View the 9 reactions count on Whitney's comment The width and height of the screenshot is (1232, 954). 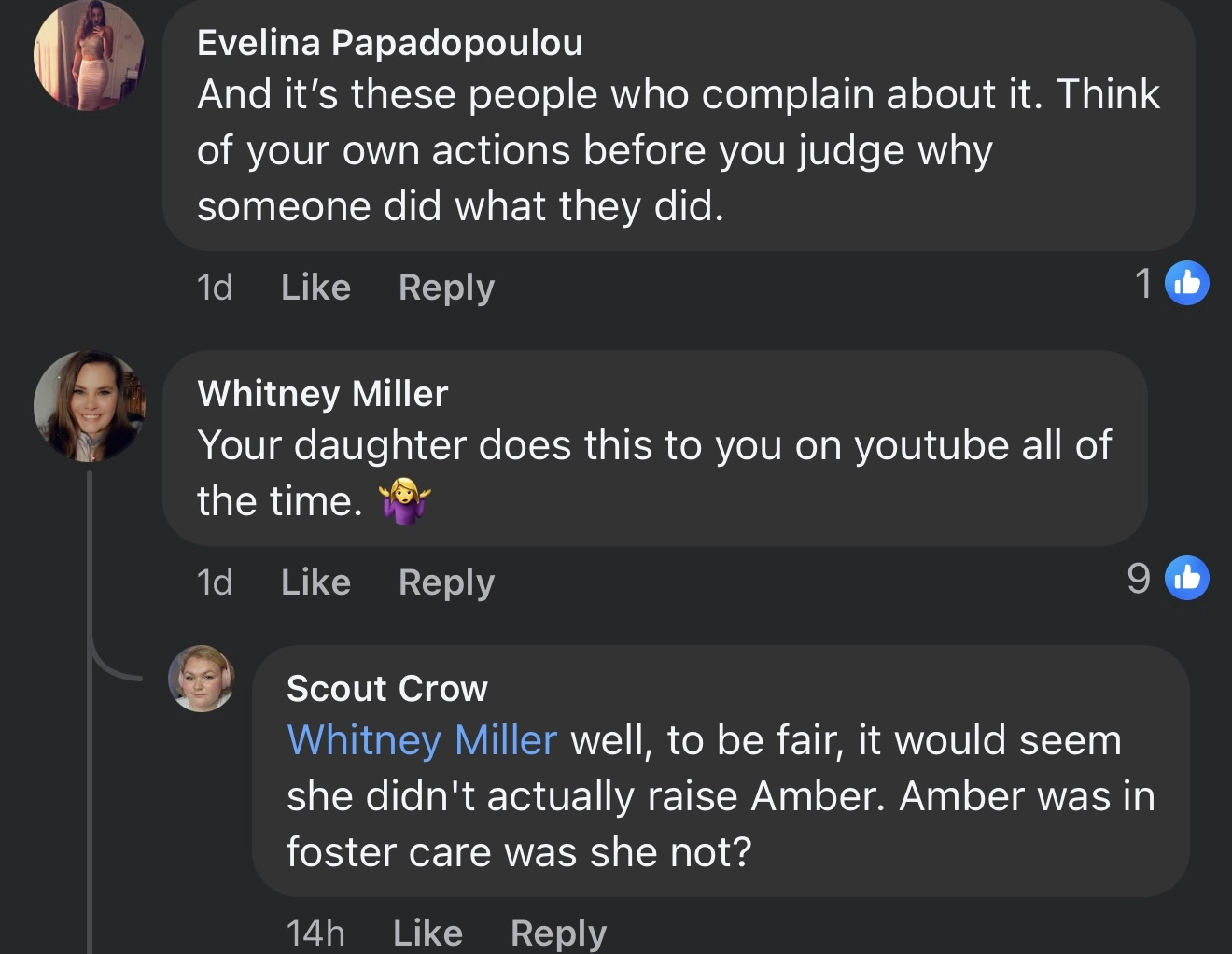click(x=1139, y=579)
